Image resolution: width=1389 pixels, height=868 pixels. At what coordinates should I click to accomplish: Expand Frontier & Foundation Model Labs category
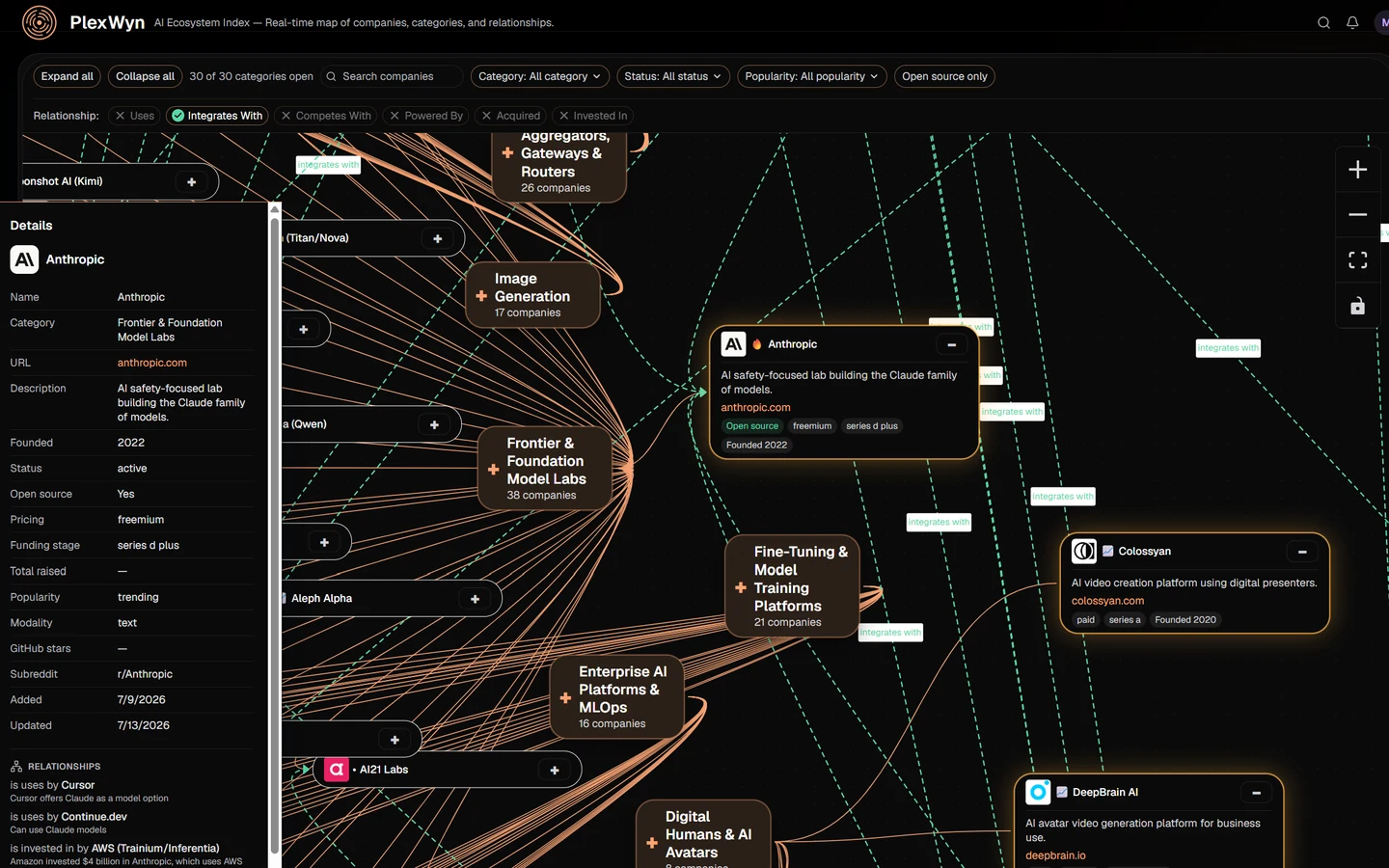tap(493, 470)
